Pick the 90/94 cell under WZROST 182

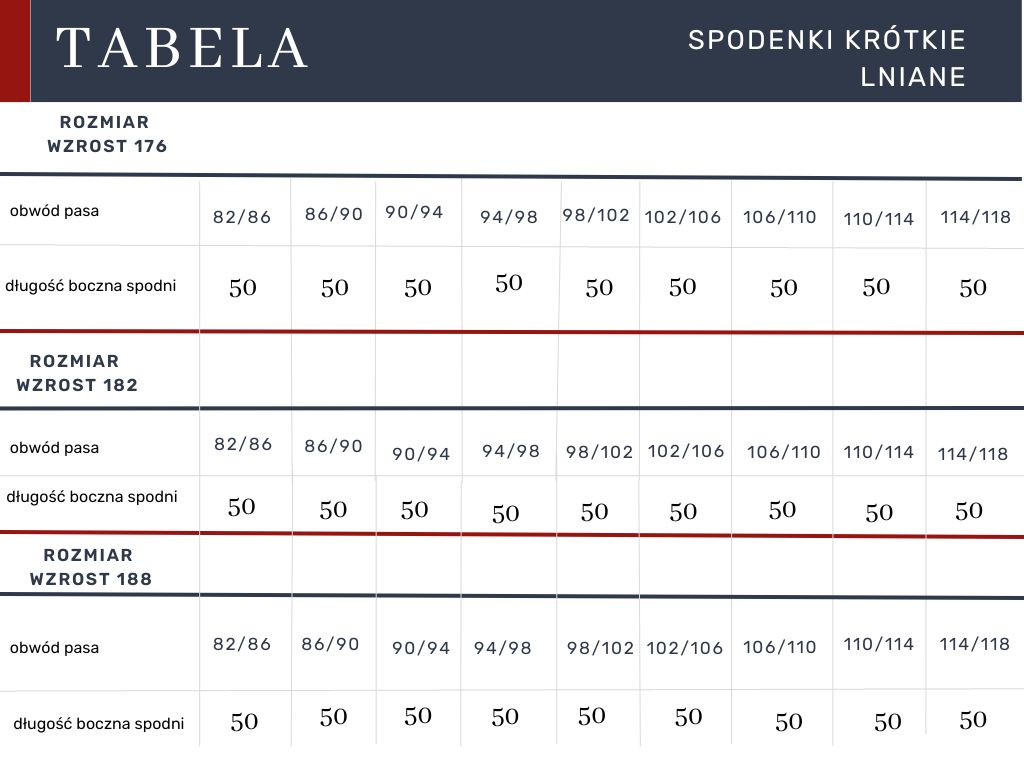click(x=421, y=454)
